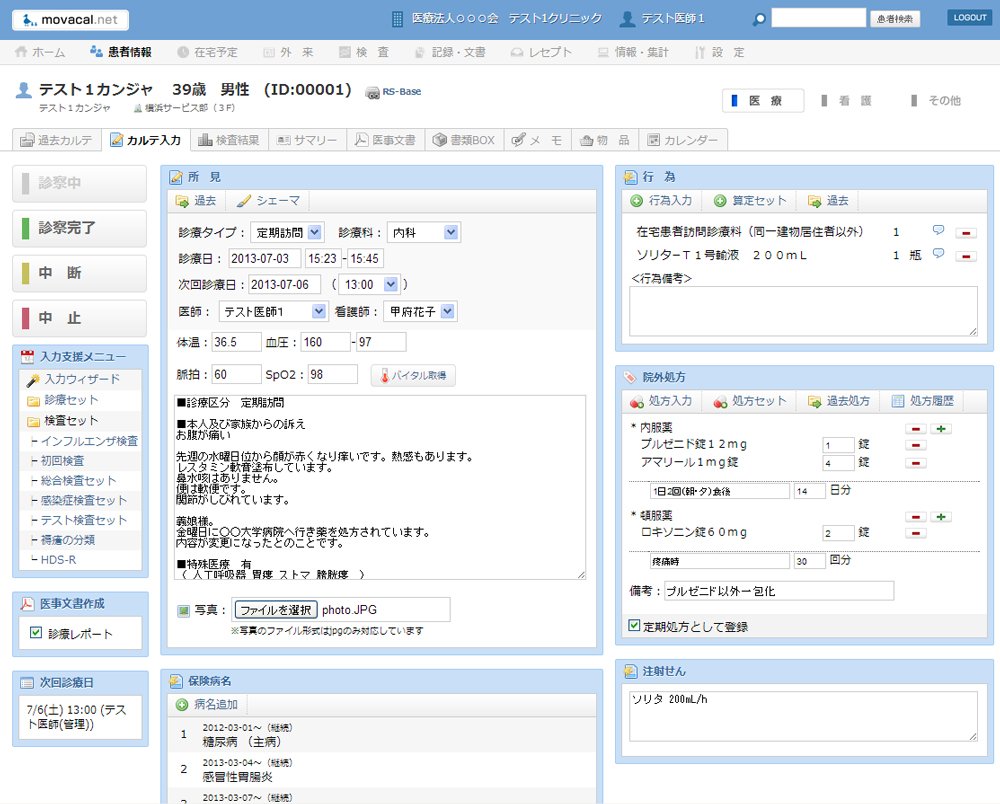Expand 診療セット folder in support menu
The image size is (1000, 804).
coord(62,400)
